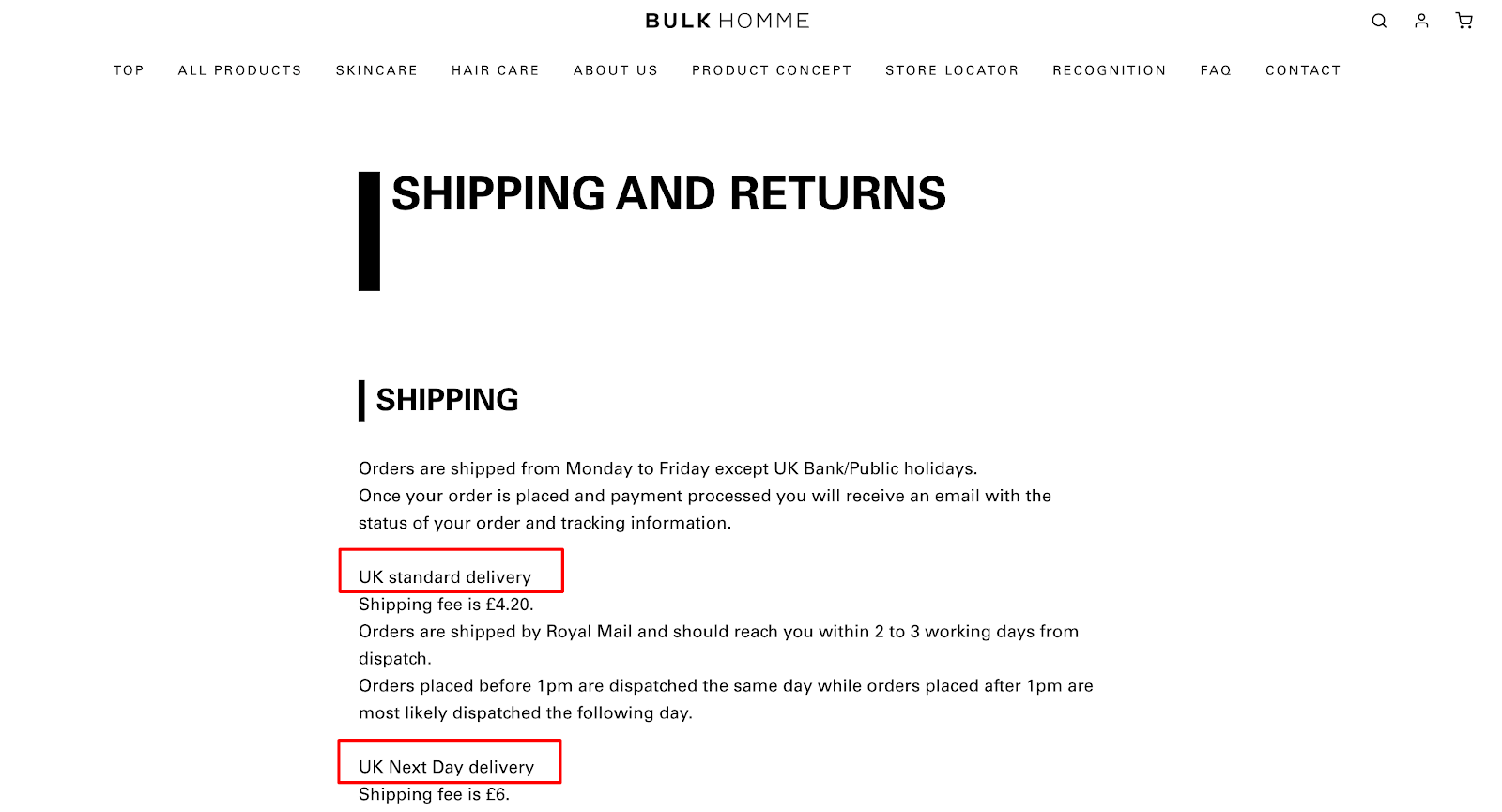Open the shopping cart icon
This screenshot has width=1502, height=812.
[1463, 21]
